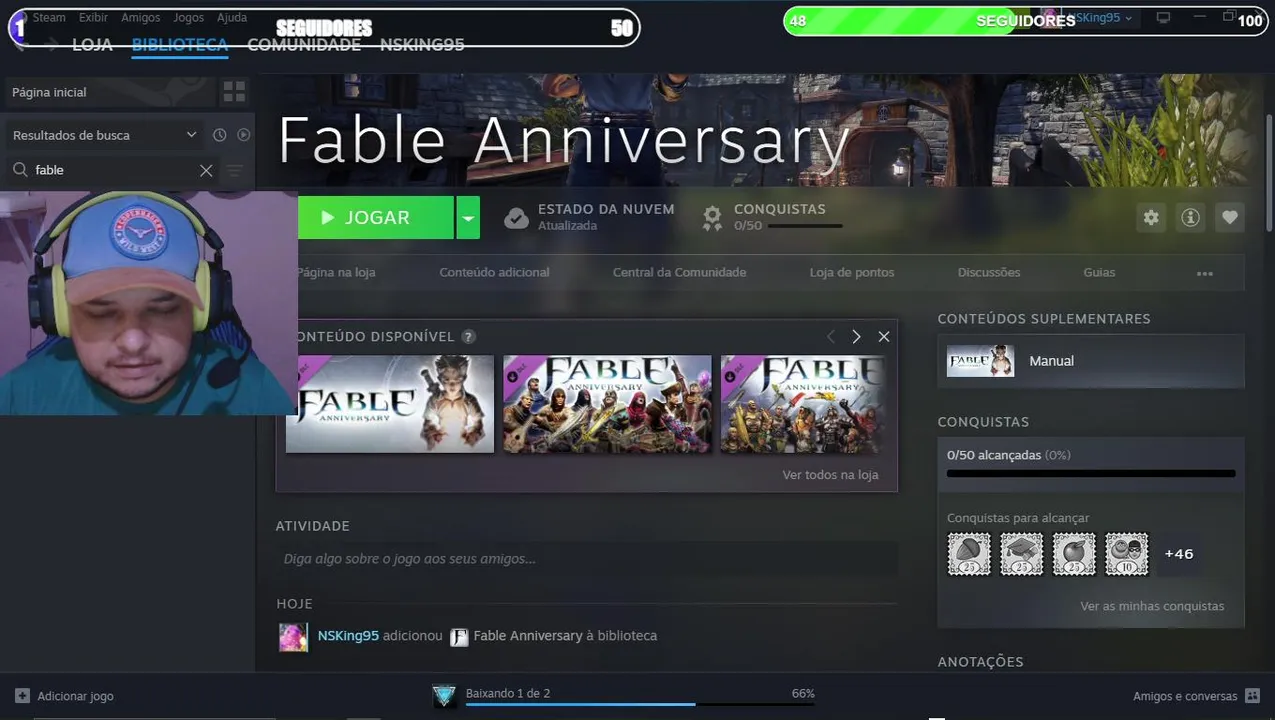
Task: Open the Big Picture mode monitor icon
Action: (1163, 18)
